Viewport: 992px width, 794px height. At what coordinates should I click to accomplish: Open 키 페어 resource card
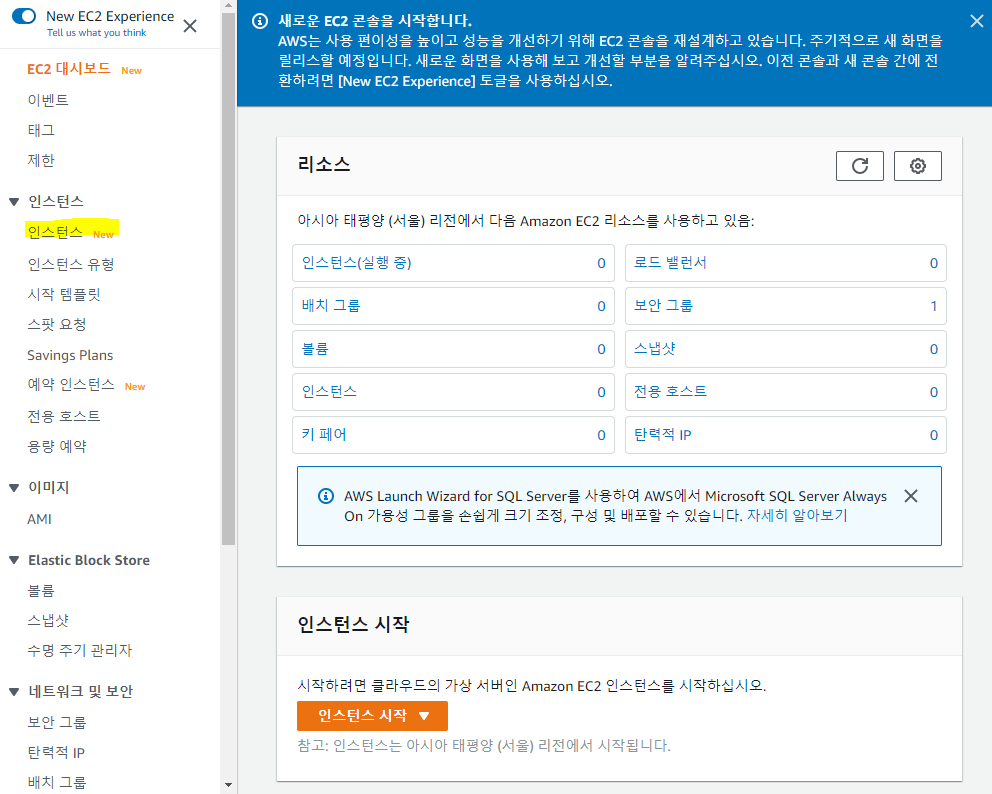point(454,435)
